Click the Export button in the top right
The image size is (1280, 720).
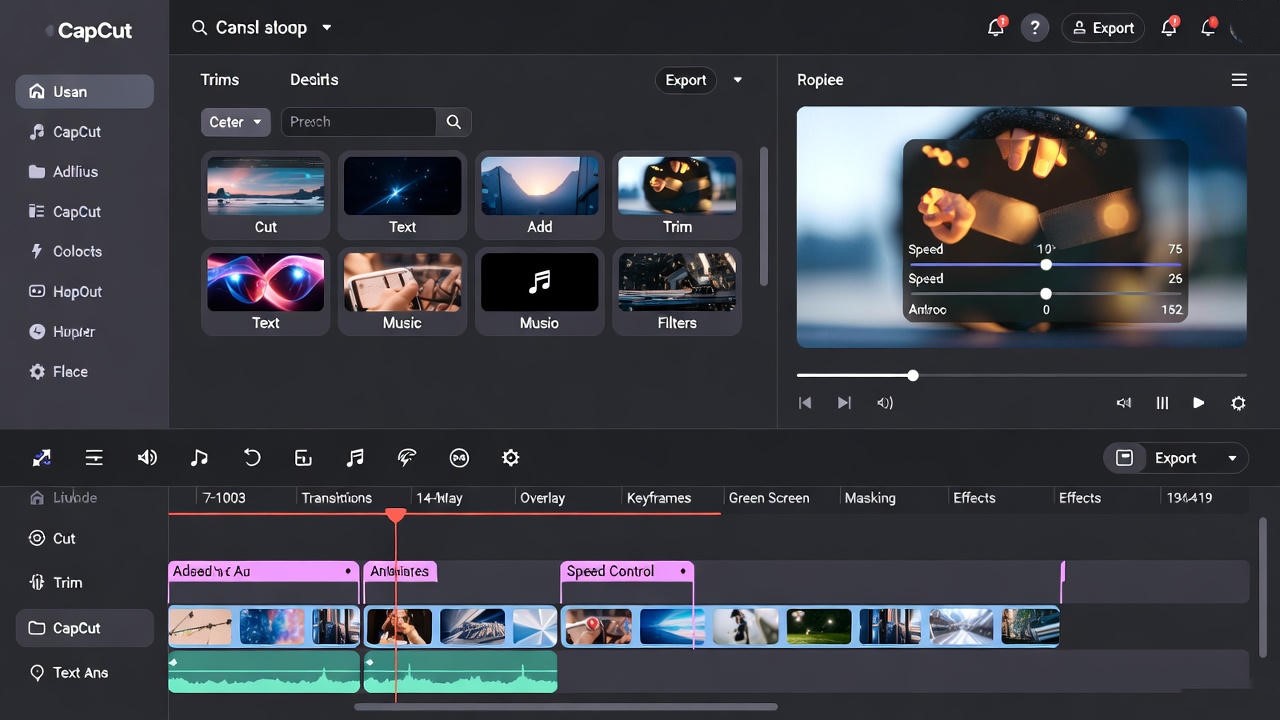1103,27
